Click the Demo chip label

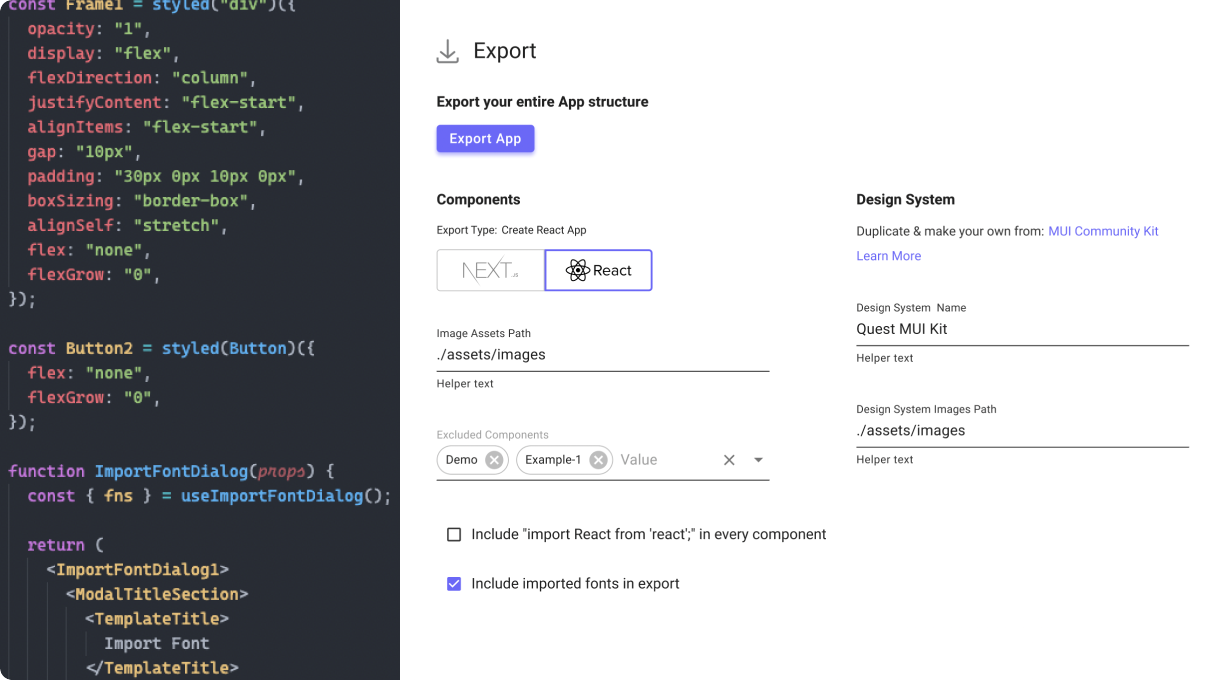461,460
